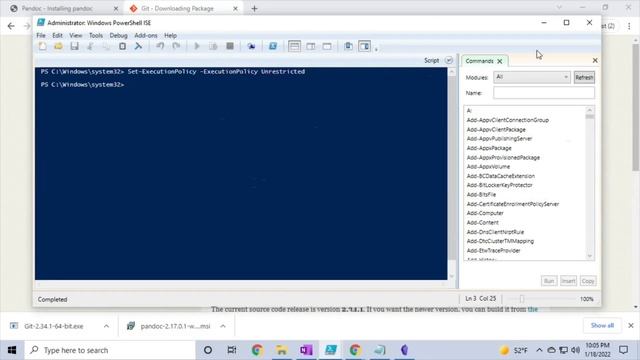The height and width of the screenshot is (360, 640).
Task: Open the Add-ons menu
Action: click(x=146, y=36)
